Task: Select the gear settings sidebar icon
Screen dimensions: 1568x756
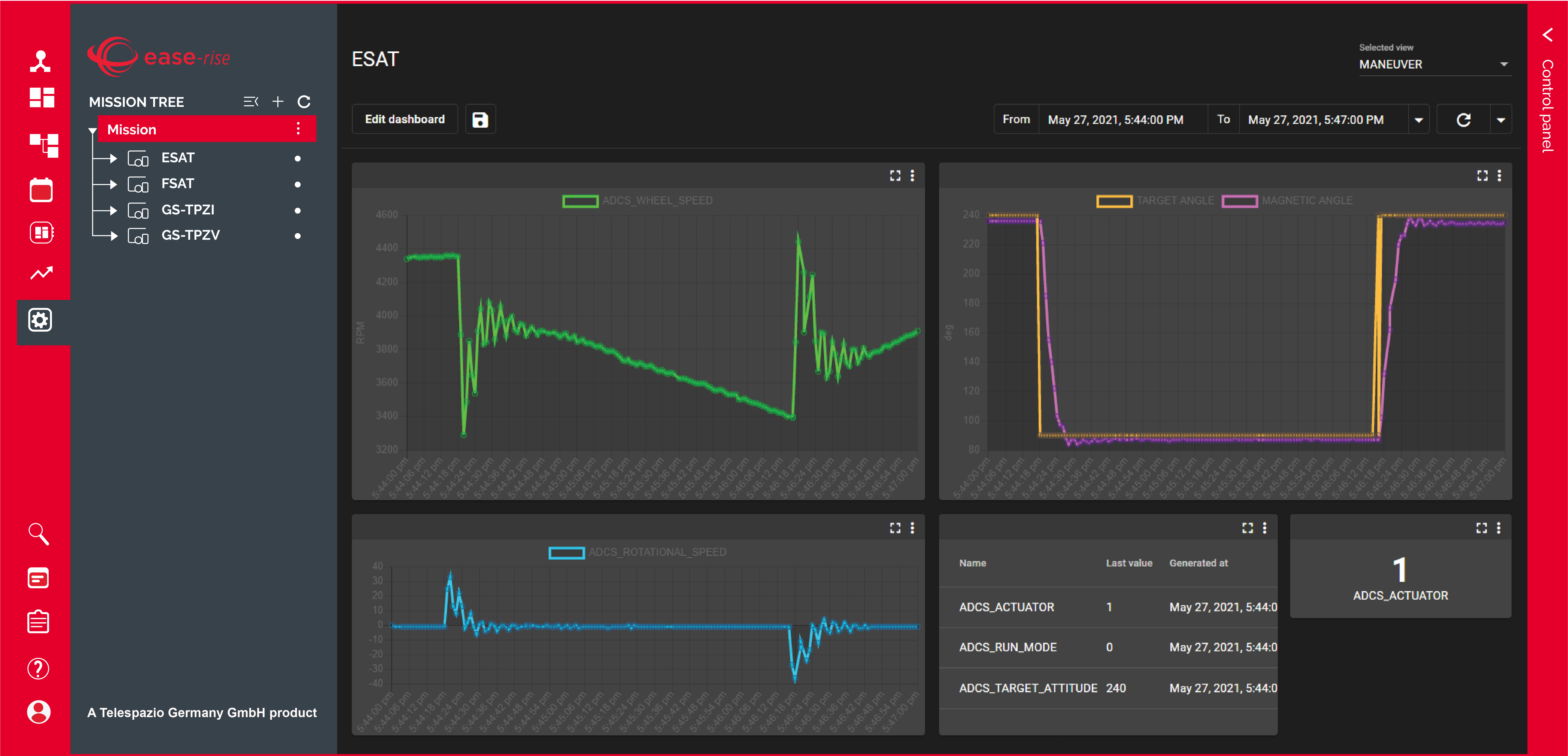Action: coord(40,320)
